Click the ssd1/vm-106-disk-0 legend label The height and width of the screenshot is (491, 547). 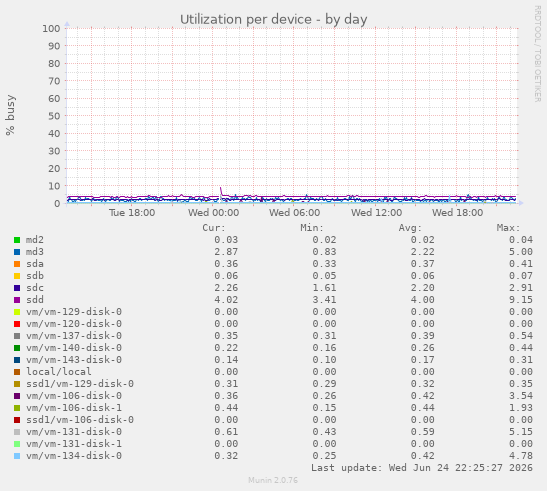click(80, 420)
